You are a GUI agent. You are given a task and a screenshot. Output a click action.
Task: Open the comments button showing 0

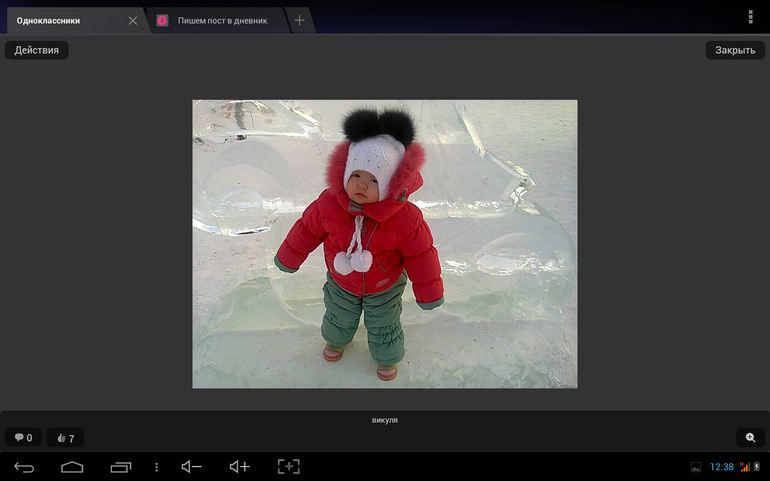pos(23,438)
